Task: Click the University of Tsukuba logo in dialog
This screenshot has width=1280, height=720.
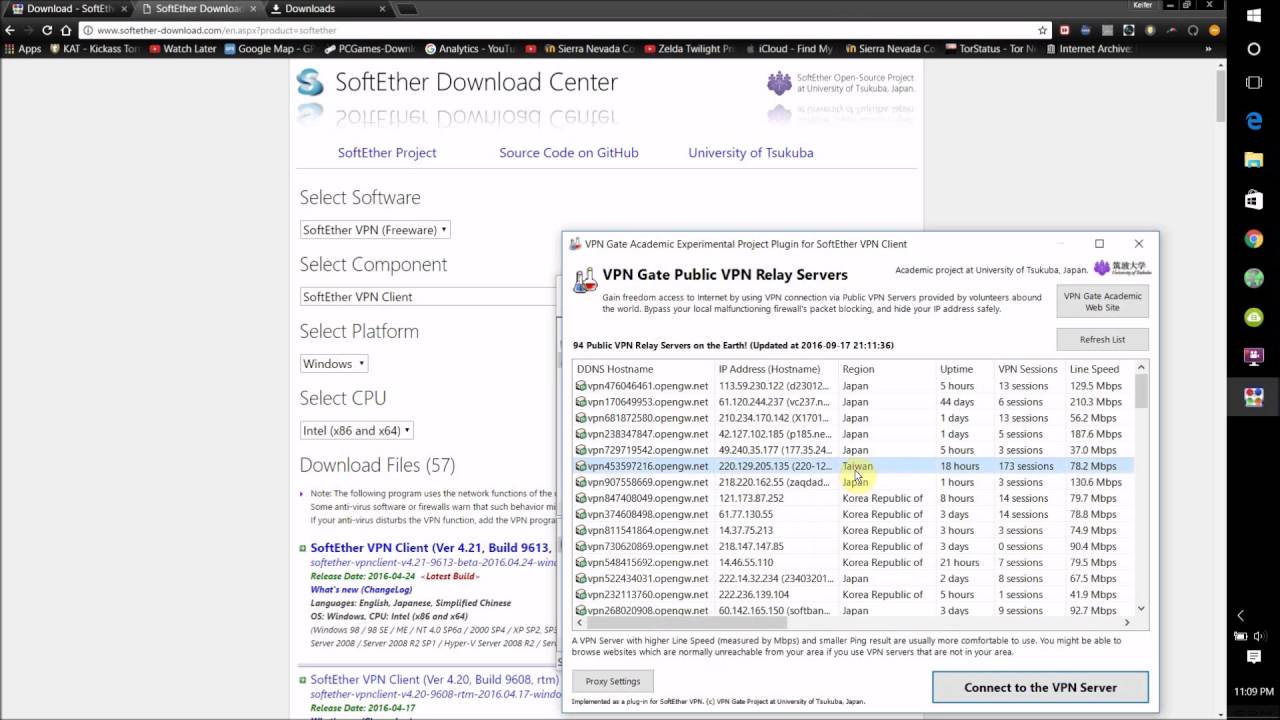Action: (x=1122, y=268)
